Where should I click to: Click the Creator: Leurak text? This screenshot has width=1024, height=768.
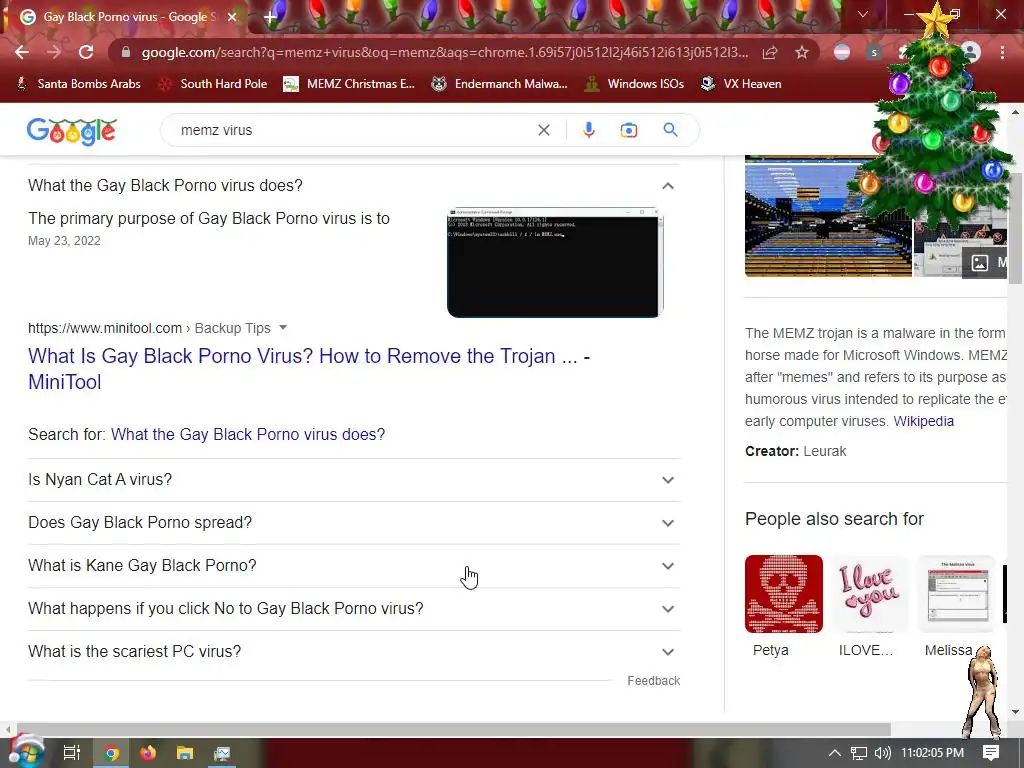[795, 451]
